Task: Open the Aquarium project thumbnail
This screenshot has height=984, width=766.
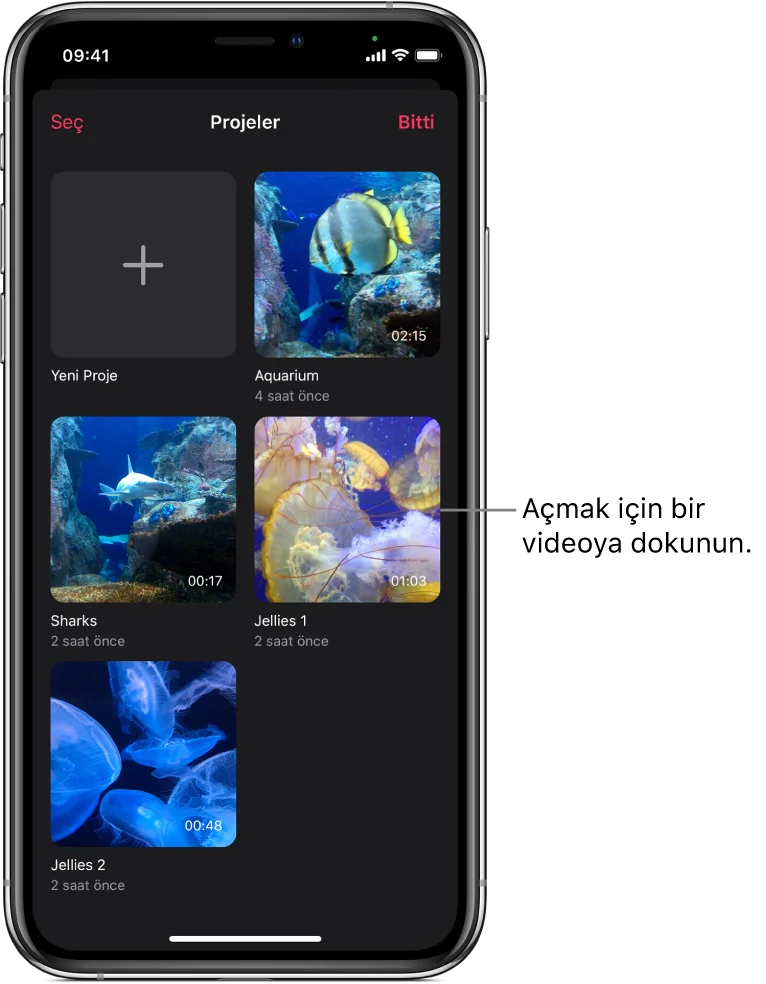Action: pos(347,264)
